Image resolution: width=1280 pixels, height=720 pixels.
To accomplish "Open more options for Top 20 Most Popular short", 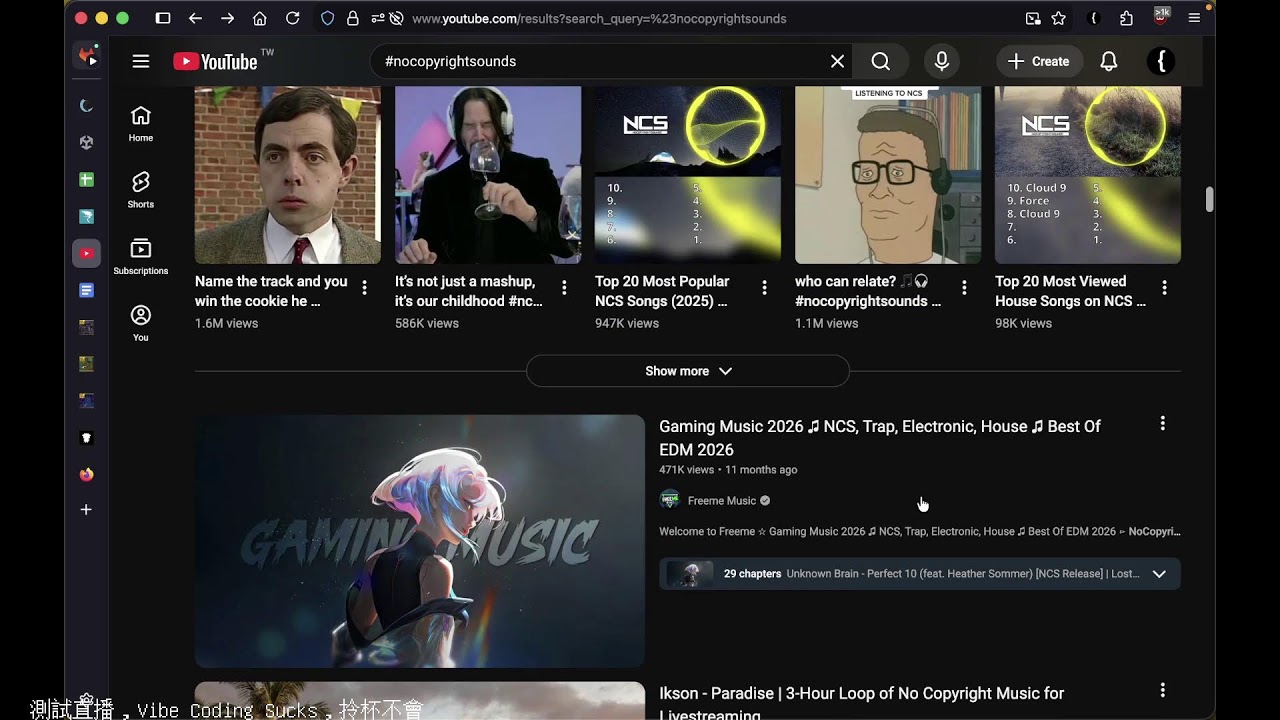I will (765, 288).
